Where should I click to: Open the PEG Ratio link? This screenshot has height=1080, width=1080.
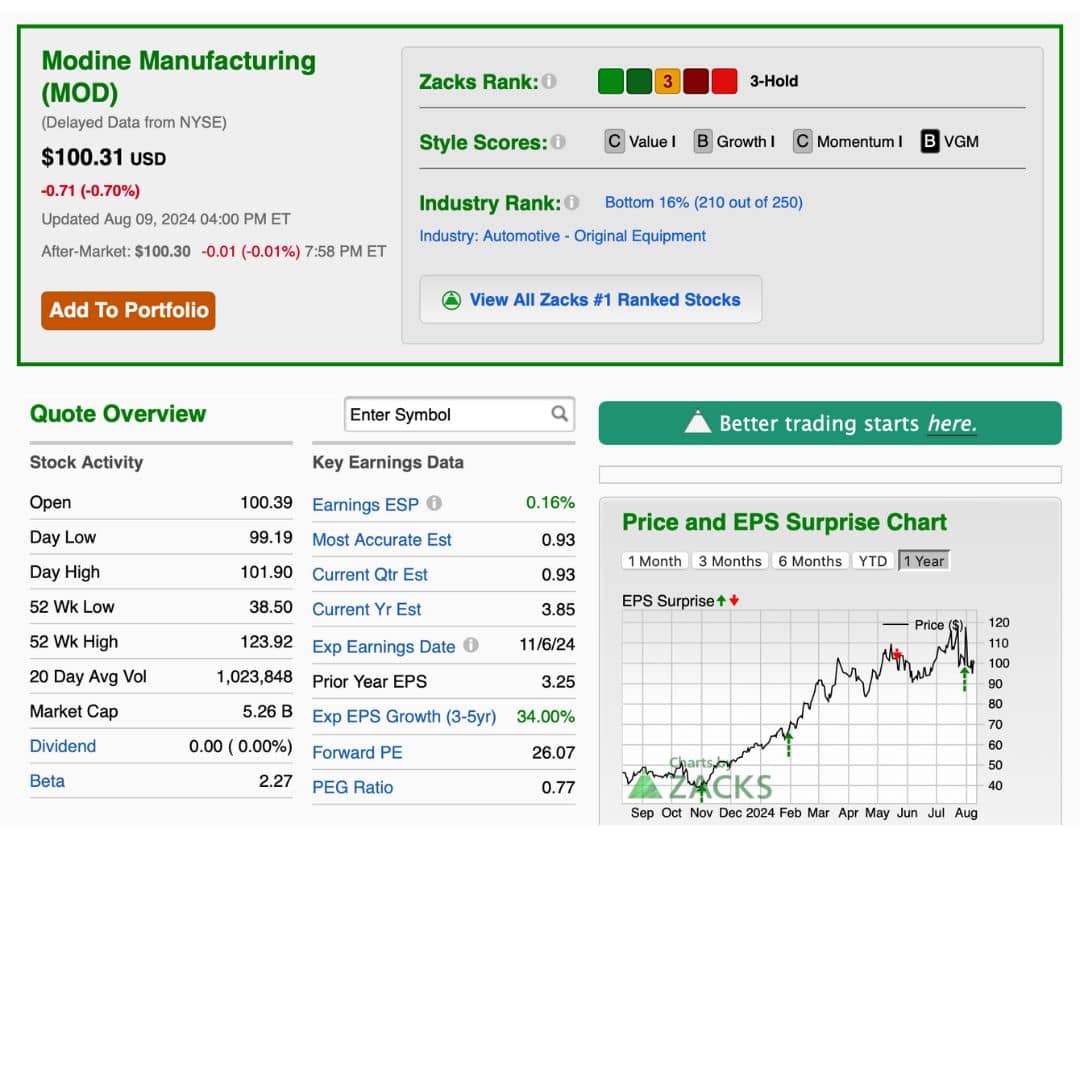point(353,787)
